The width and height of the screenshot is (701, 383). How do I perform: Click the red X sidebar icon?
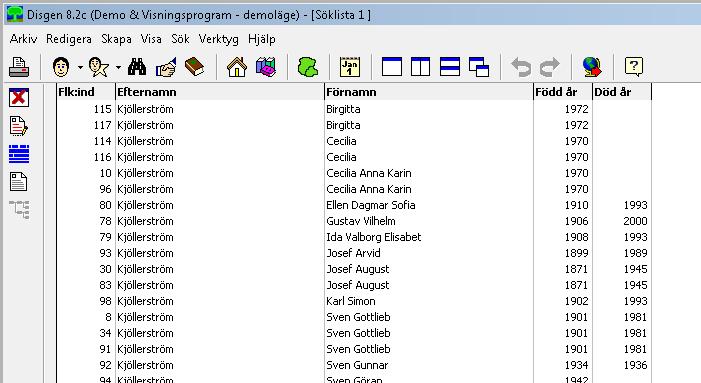coord(19,97)
